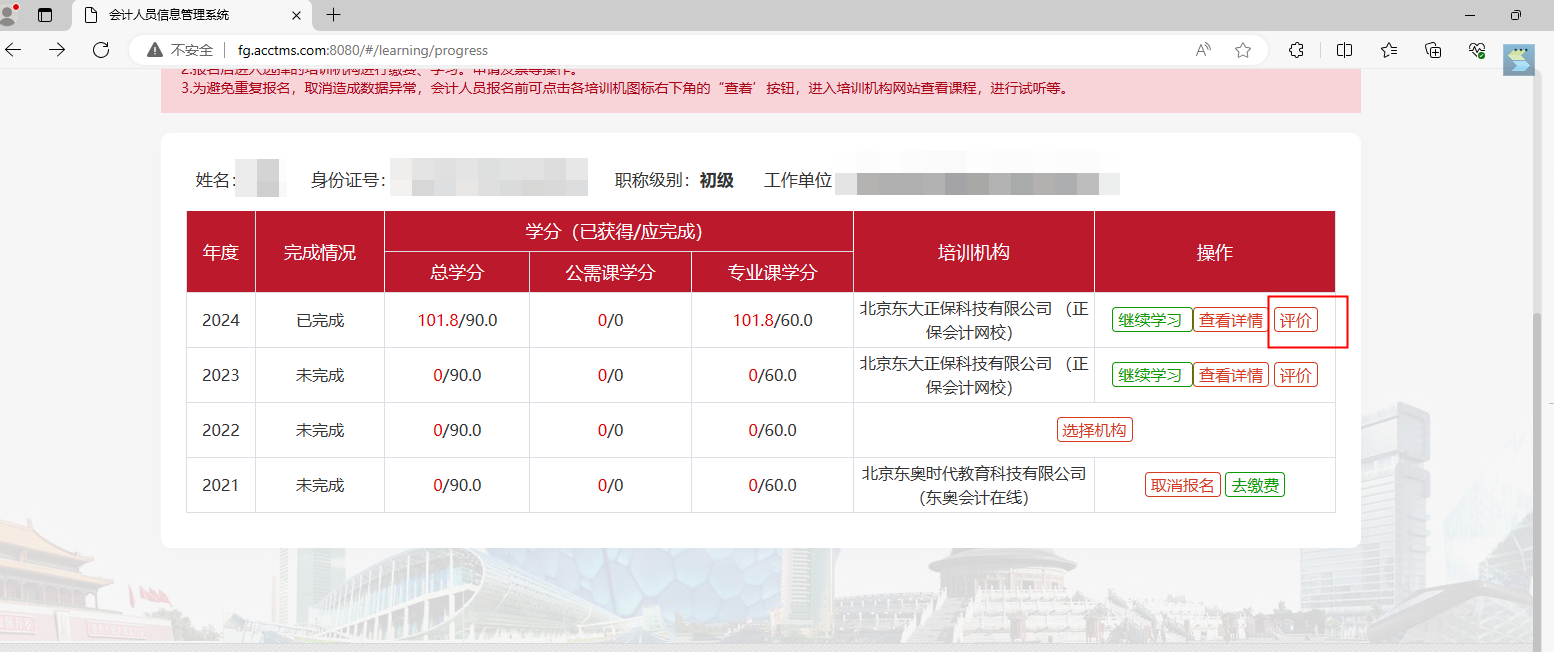
Task: Click 查看详情 for year 2023
Action: click(1231, 375)
